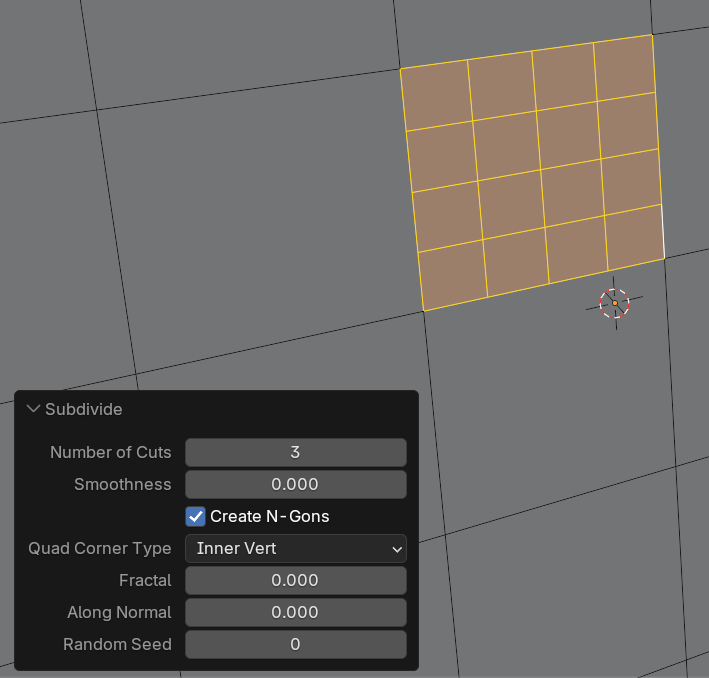The image size is (709, 678).
Task: Click the Create N-Gons label
Action: pyautogui.click(x=269, y=517)
